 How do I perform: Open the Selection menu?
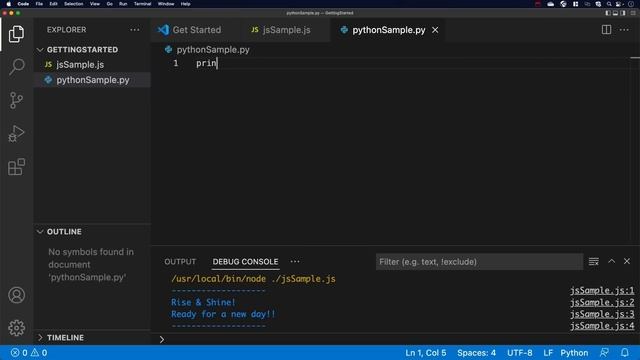click(73, 4)
